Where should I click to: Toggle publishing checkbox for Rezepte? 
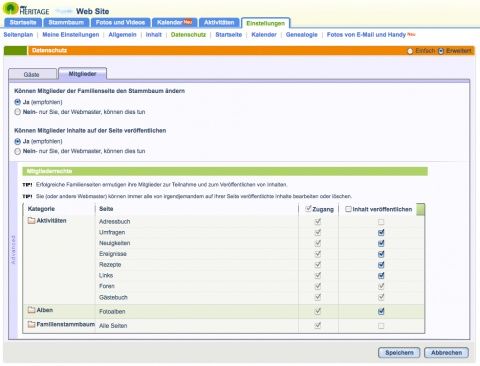(381, 265)
